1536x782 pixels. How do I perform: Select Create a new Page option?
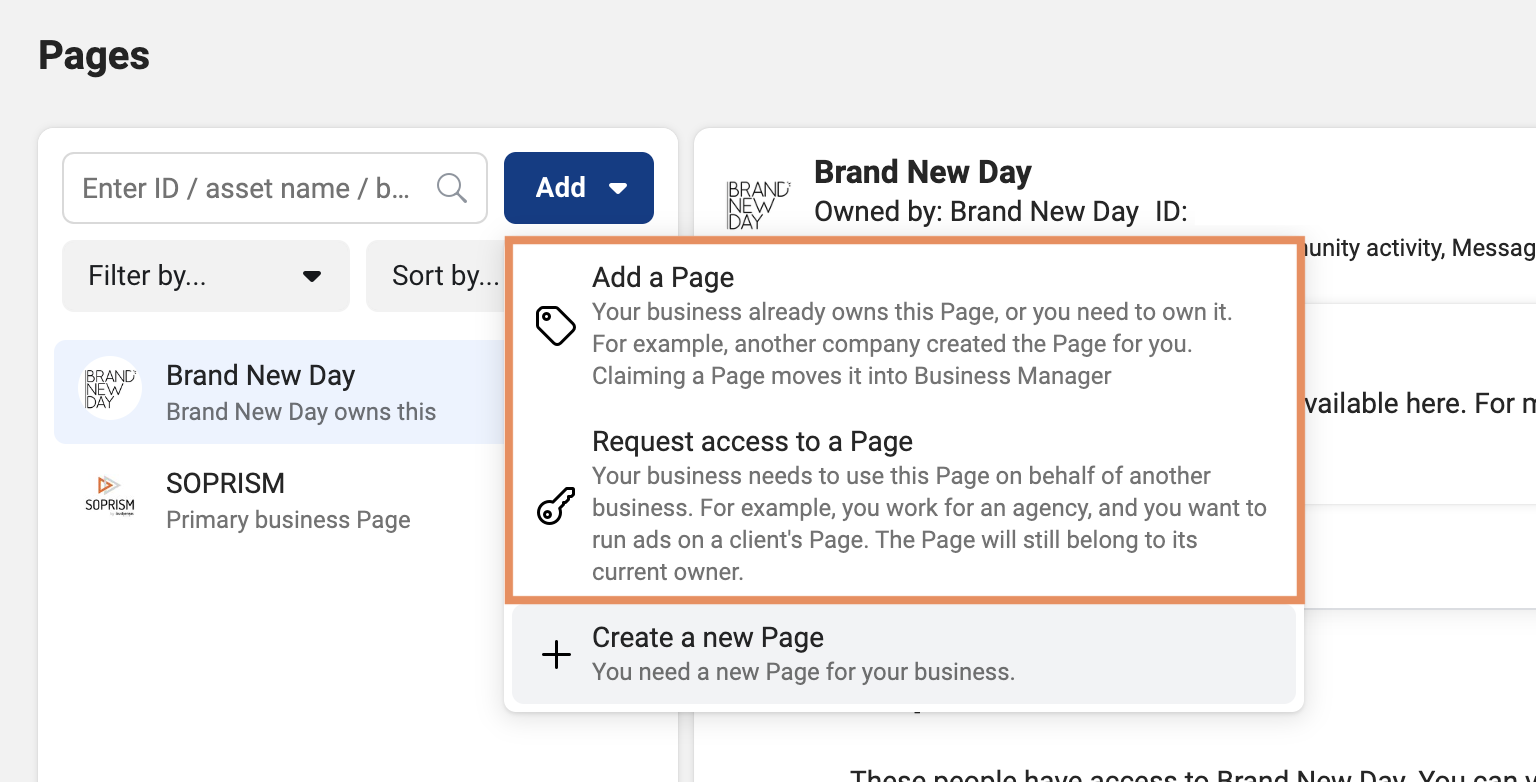[904, 655]
